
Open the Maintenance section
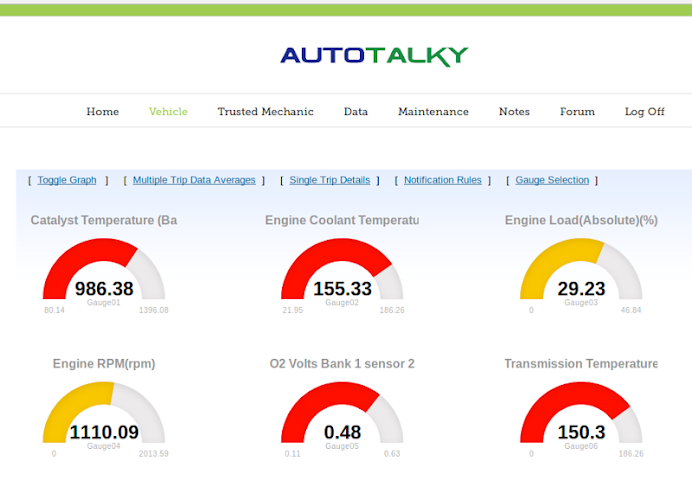tap(433, 112)
